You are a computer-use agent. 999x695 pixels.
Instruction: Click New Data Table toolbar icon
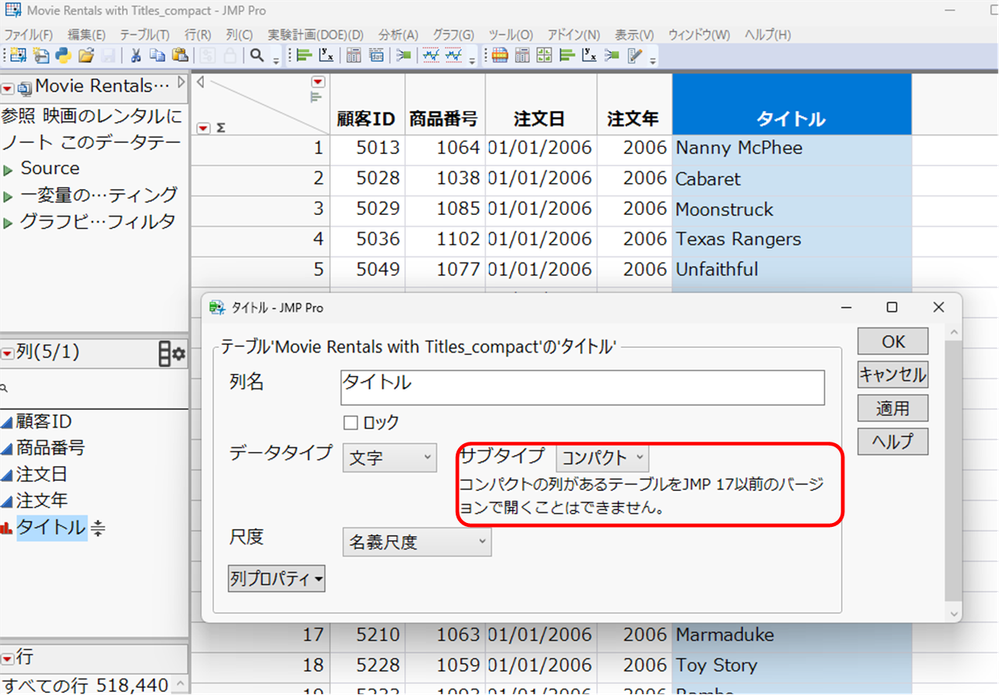(x=18, y=55)
